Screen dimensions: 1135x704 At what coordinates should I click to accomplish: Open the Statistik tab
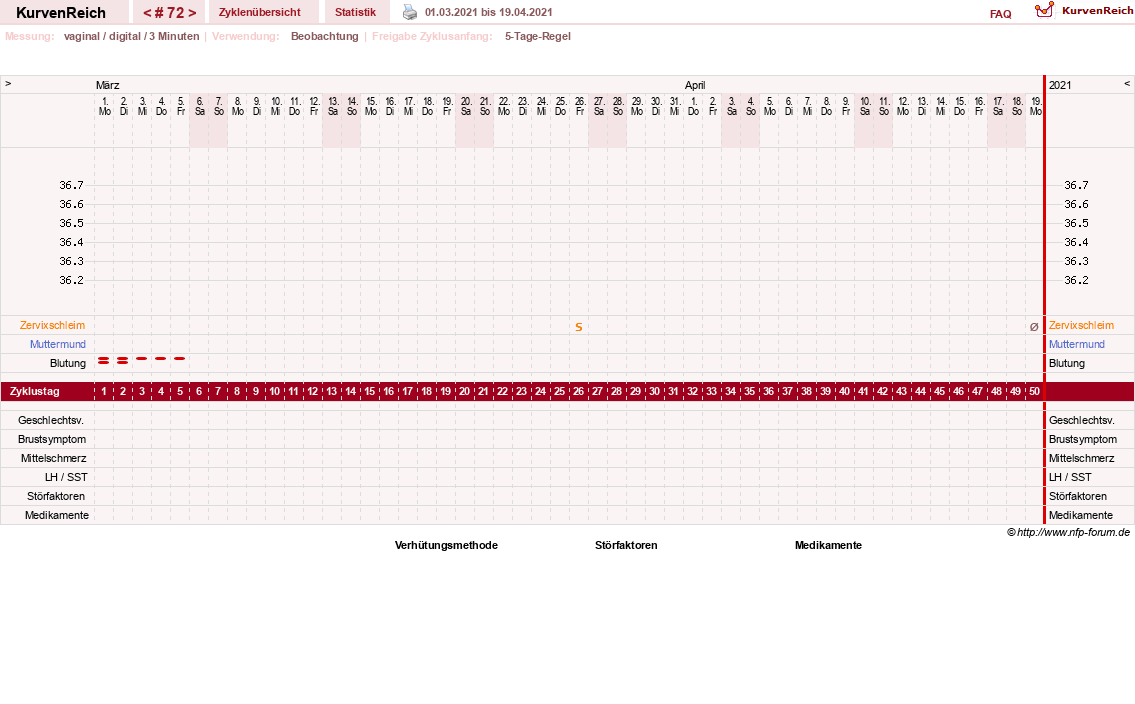(355, 12)
